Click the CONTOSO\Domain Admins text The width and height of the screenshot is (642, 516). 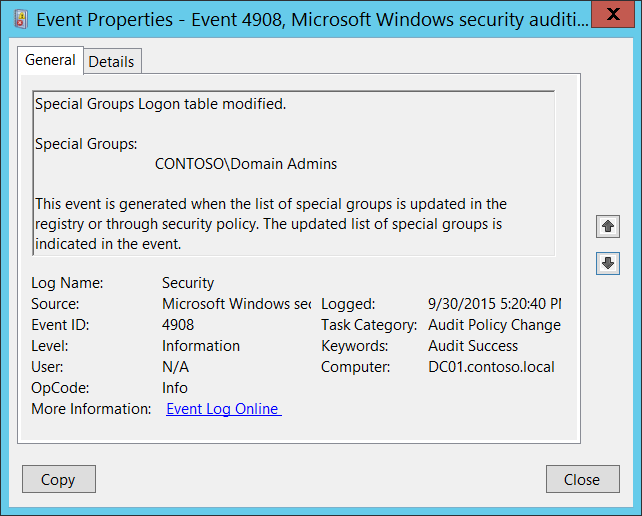click(x=246, y=164)
